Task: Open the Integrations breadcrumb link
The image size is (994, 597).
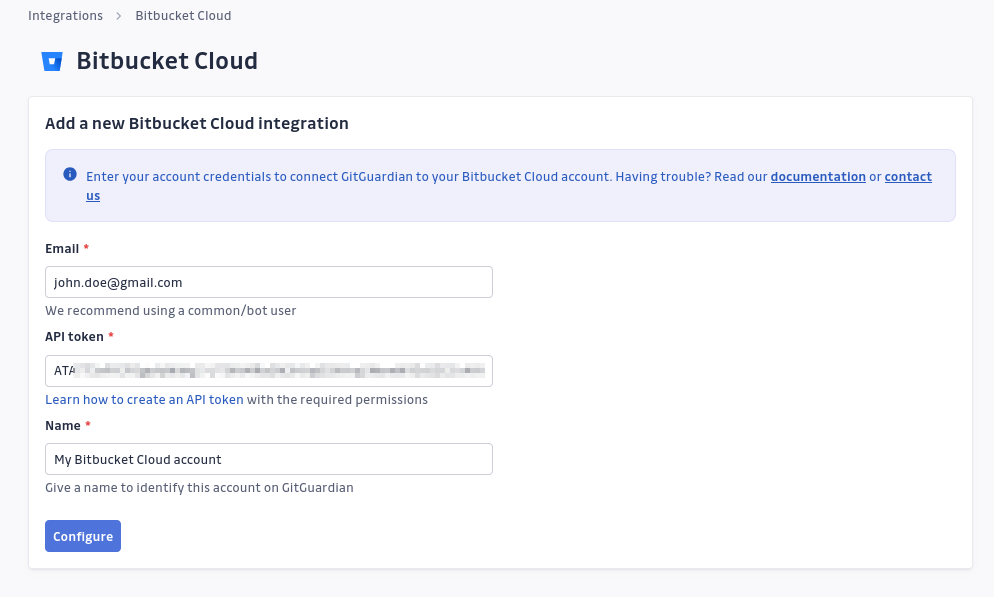Action: [x=65, y=16]
